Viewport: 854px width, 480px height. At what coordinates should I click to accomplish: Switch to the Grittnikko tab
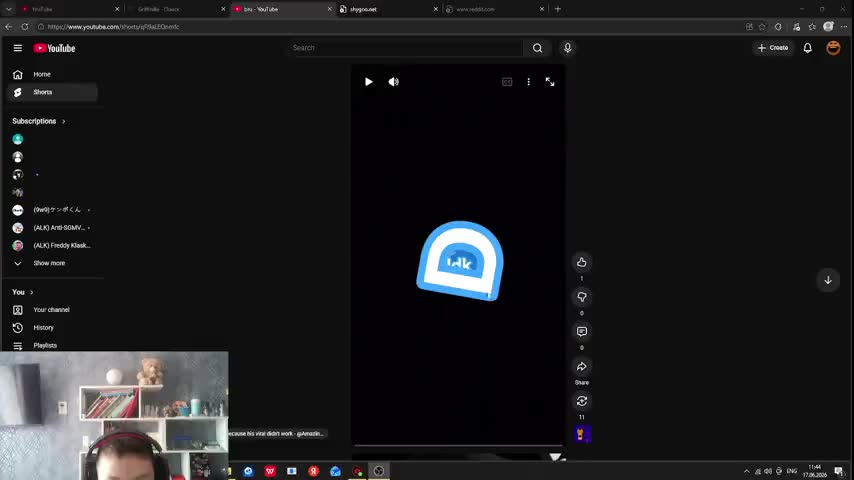[x=176, y=9]
